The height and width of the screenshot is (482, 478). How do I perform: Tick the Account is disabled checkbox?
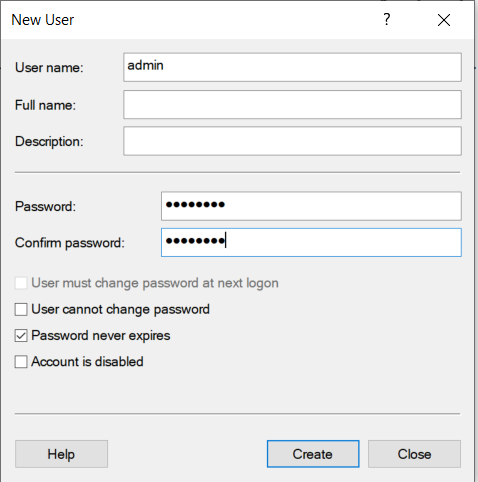[21, 362]
